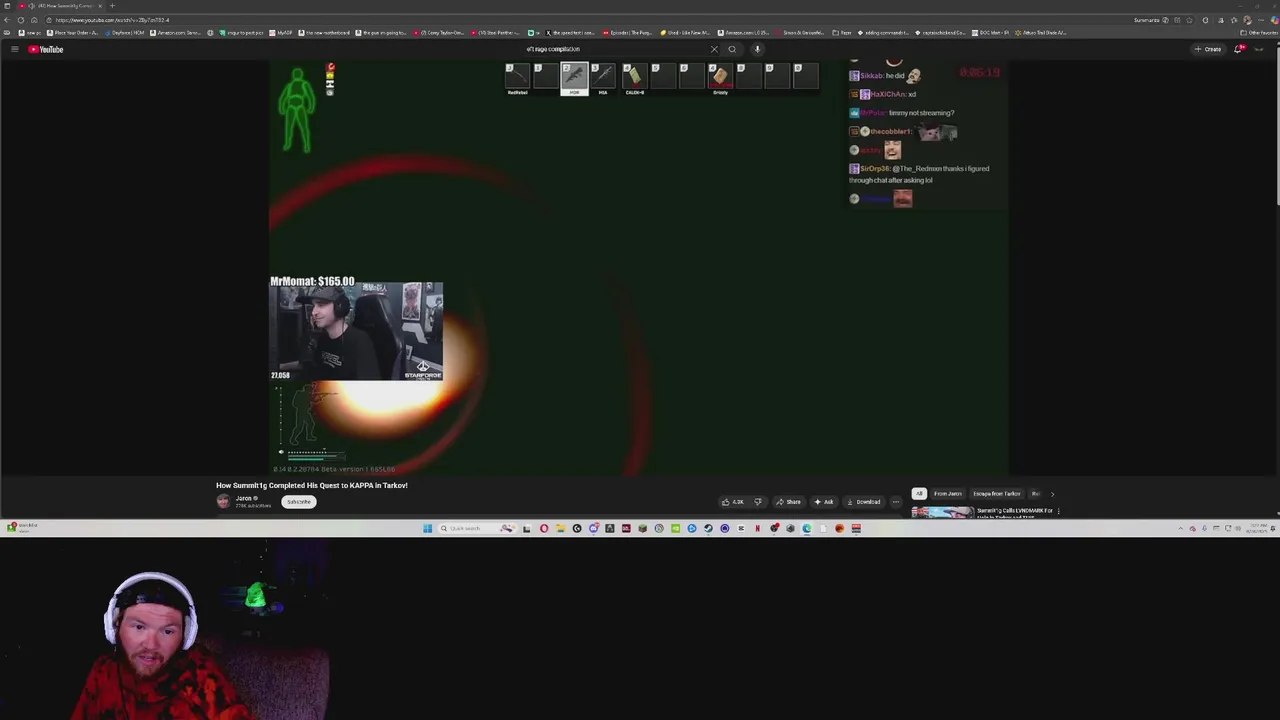Clear the YouTube search box text
Viewport: 1280px width, 720px height.
click(714, 49)
